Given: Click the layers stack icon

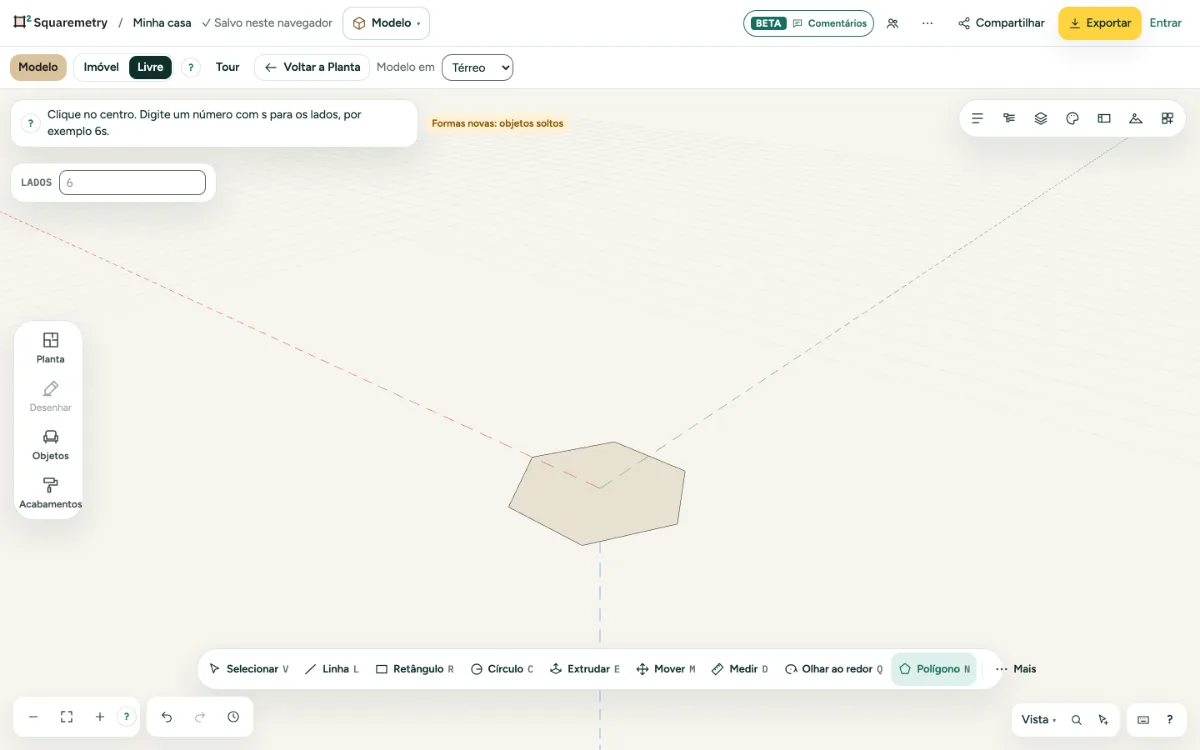Looking at the screenshot, I should [1041, 118].
